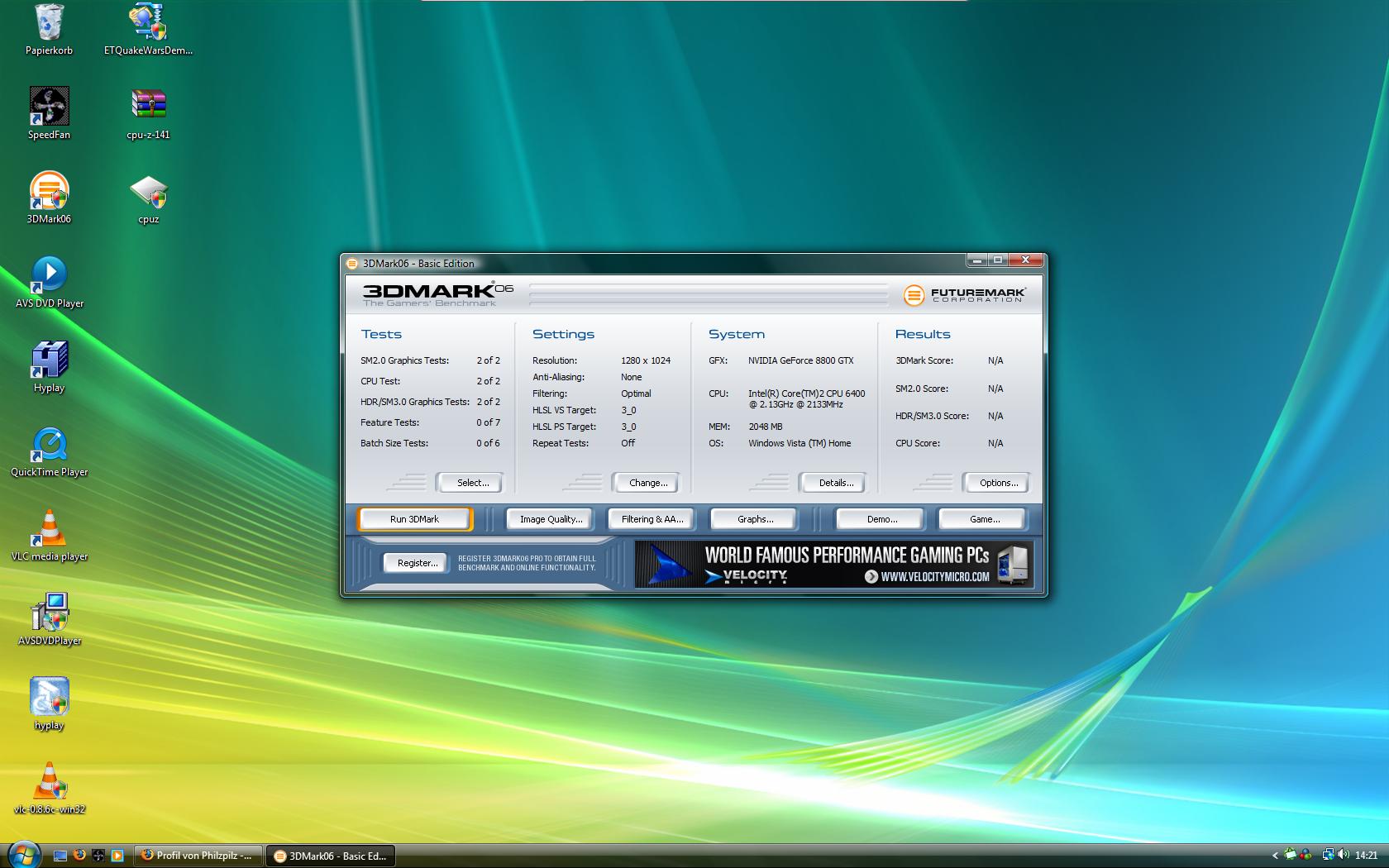The width and height of the screenshot is (1389, 868).
Task: Click the resolution value 1280 x 1024
Action: click(x=646, y=360)
